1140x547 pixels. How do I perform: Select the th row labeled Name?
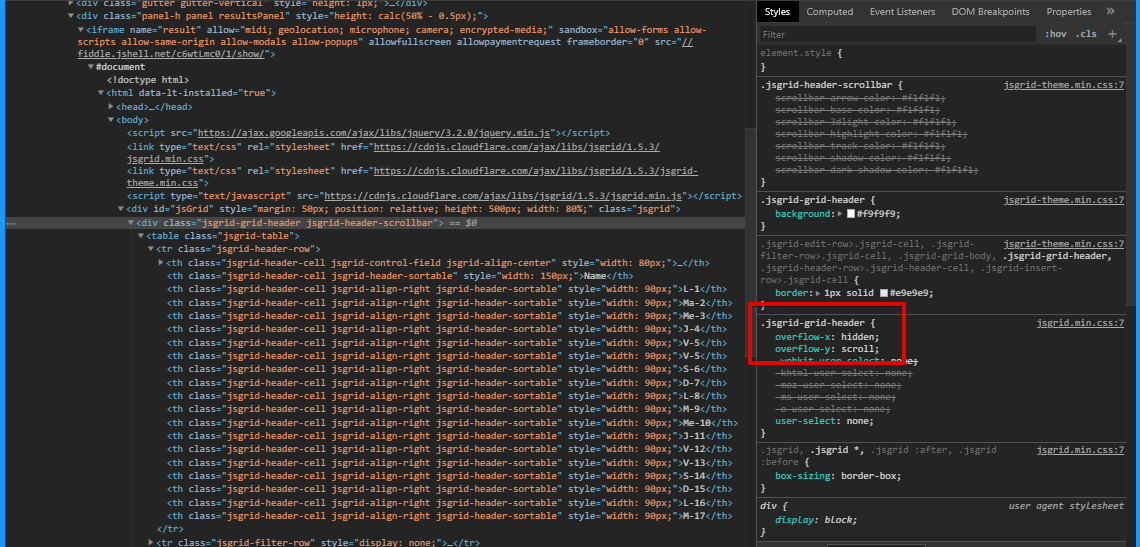coord(399,276)
